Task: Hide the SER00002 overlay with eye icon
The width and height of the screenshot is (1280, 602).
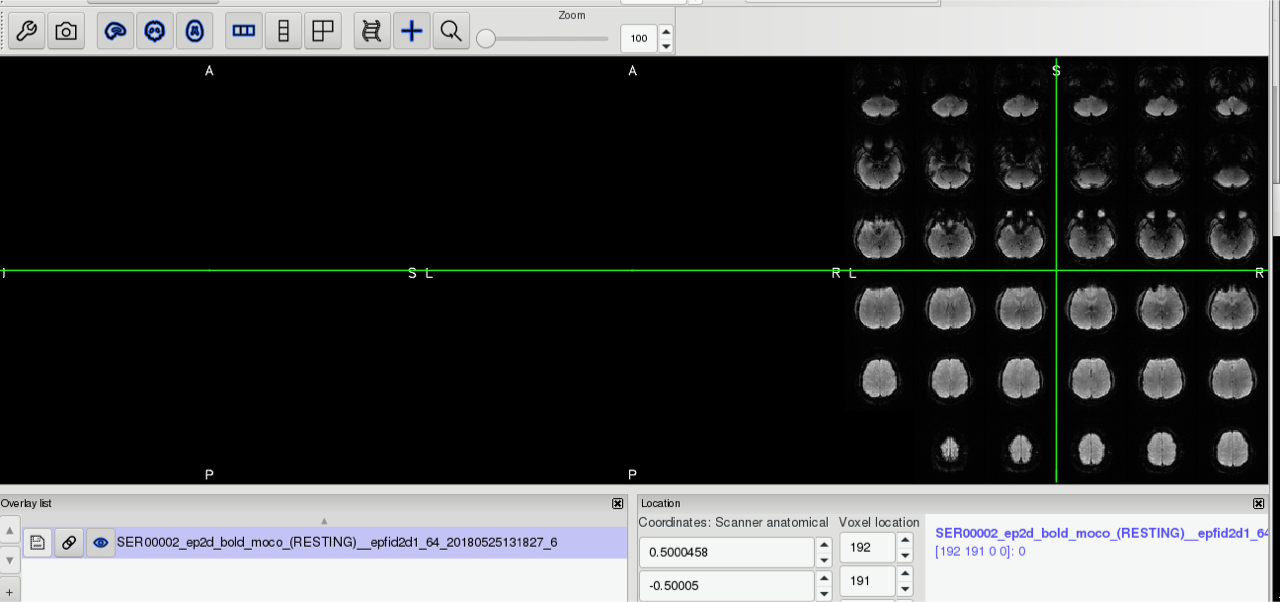Action: [100, 543]
